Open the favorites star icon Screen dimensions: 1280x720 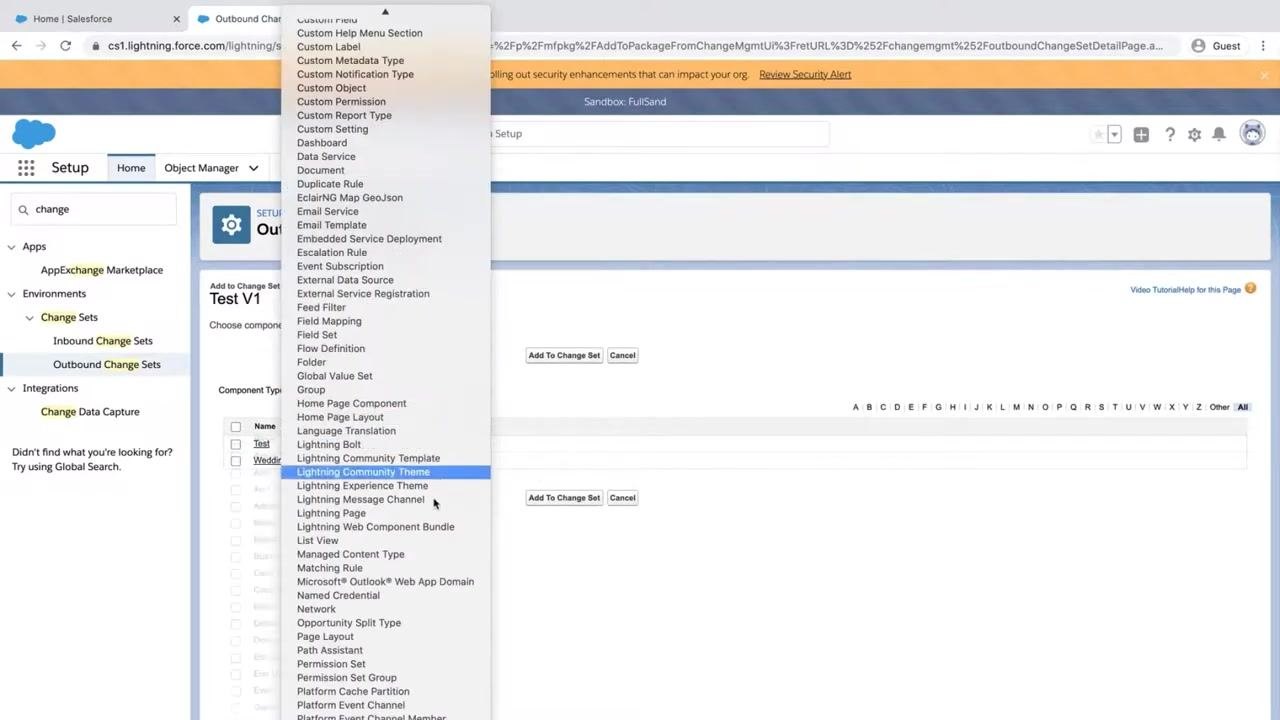tap(1099, 134)
